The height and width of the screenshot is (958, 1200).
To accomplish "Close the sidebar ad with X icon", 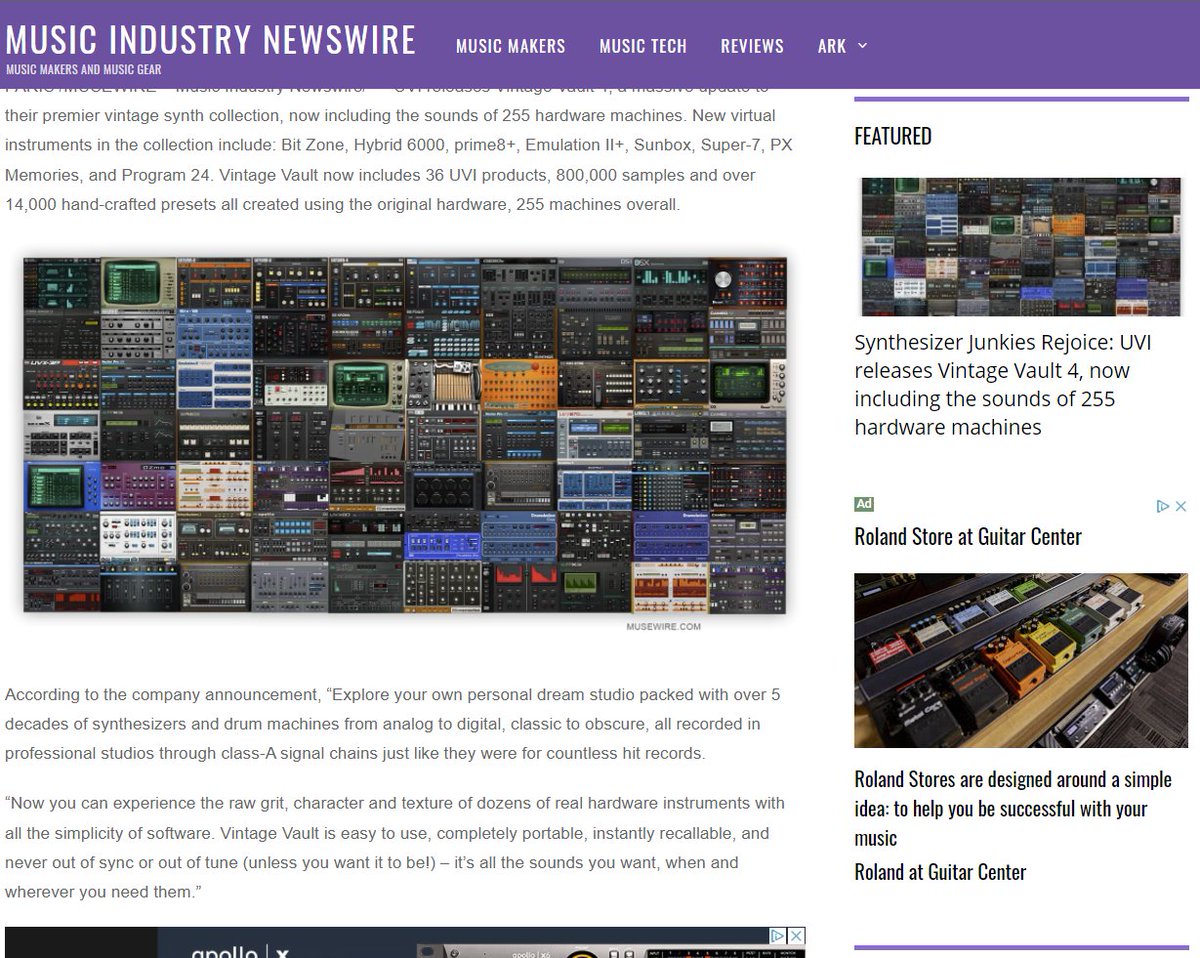I will point(1180,506).
